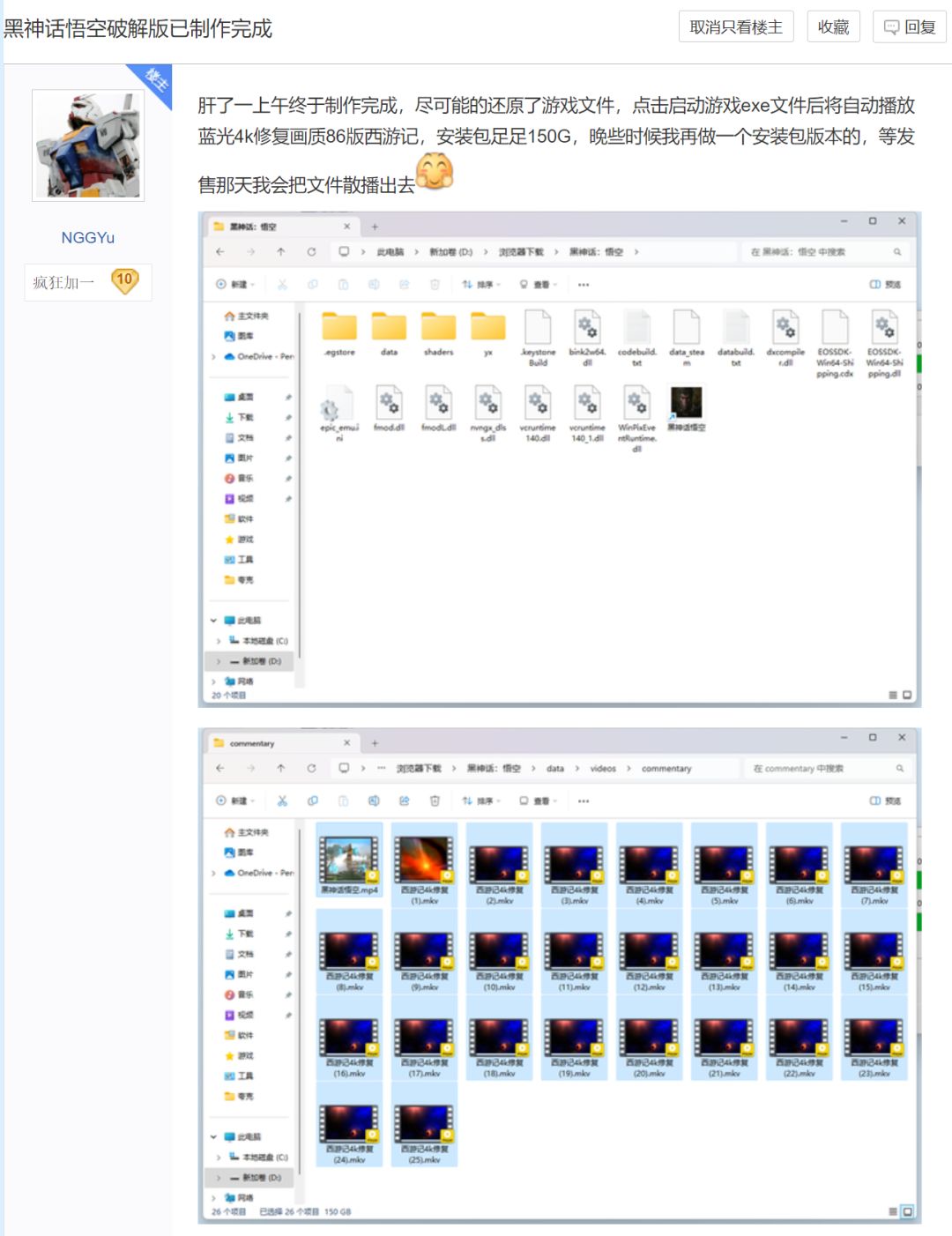Select the bink2w64.dll file
The width and height of the screenshot is (952, 1236).
587,339
